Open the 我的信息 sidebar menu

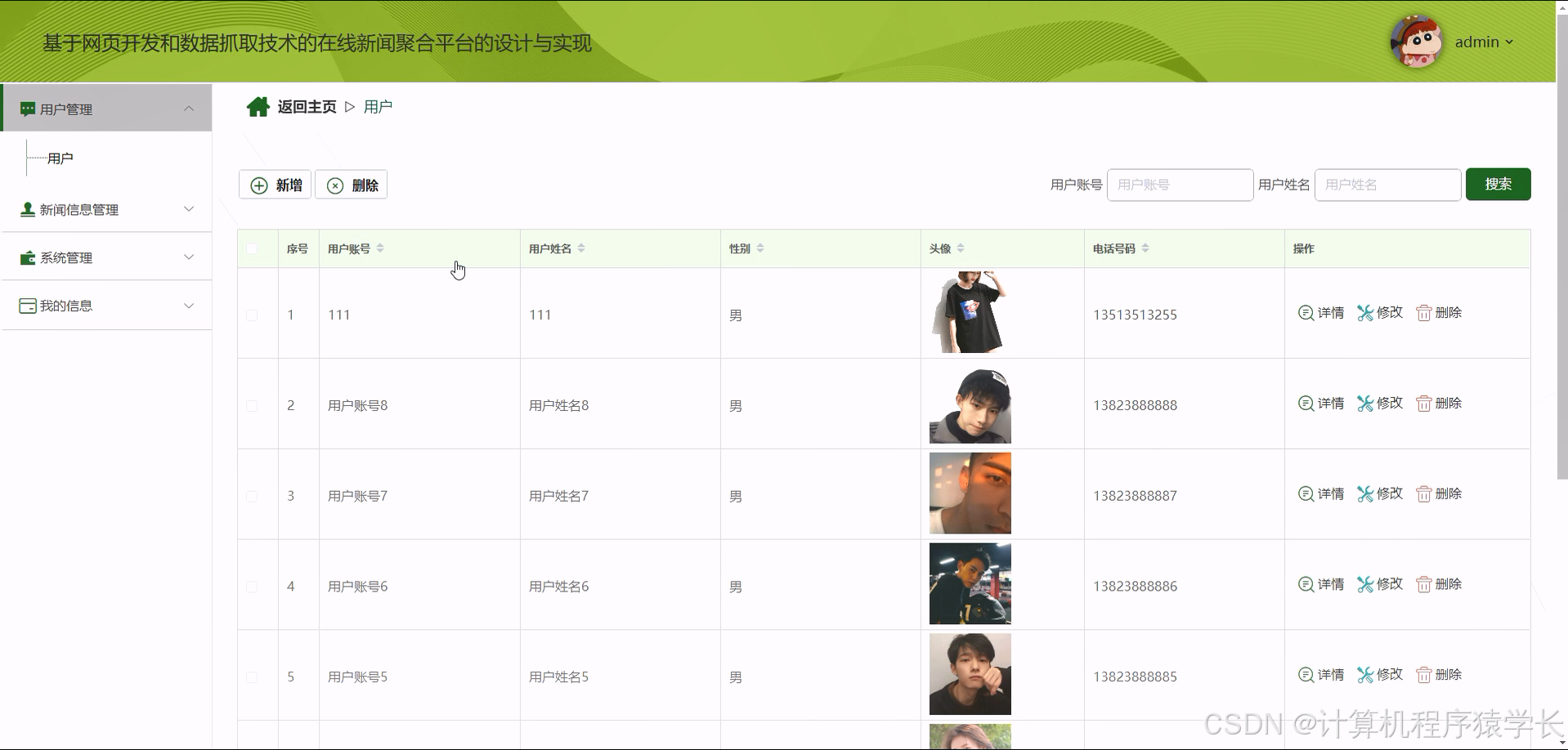[x=106, y=306]
